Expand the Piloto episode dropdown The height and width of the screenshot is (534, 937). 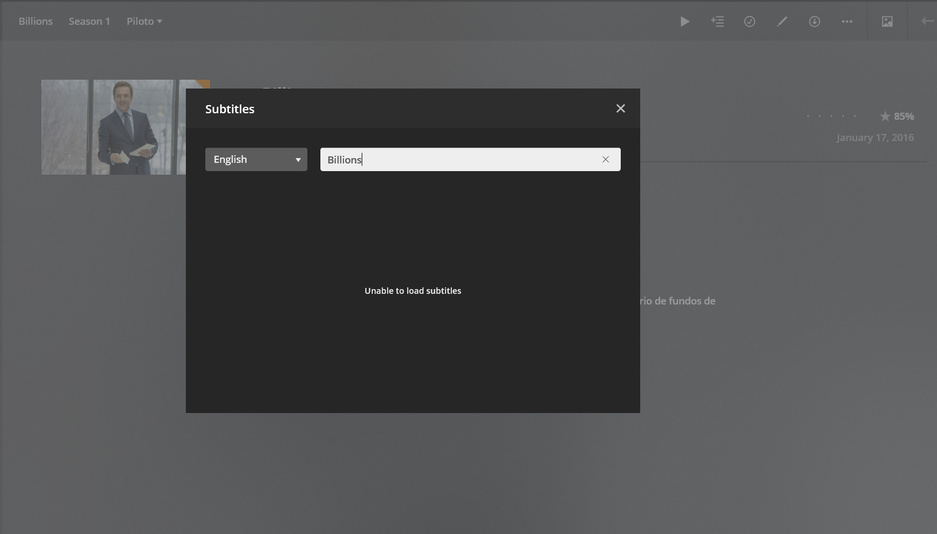(x=144, y=21)
